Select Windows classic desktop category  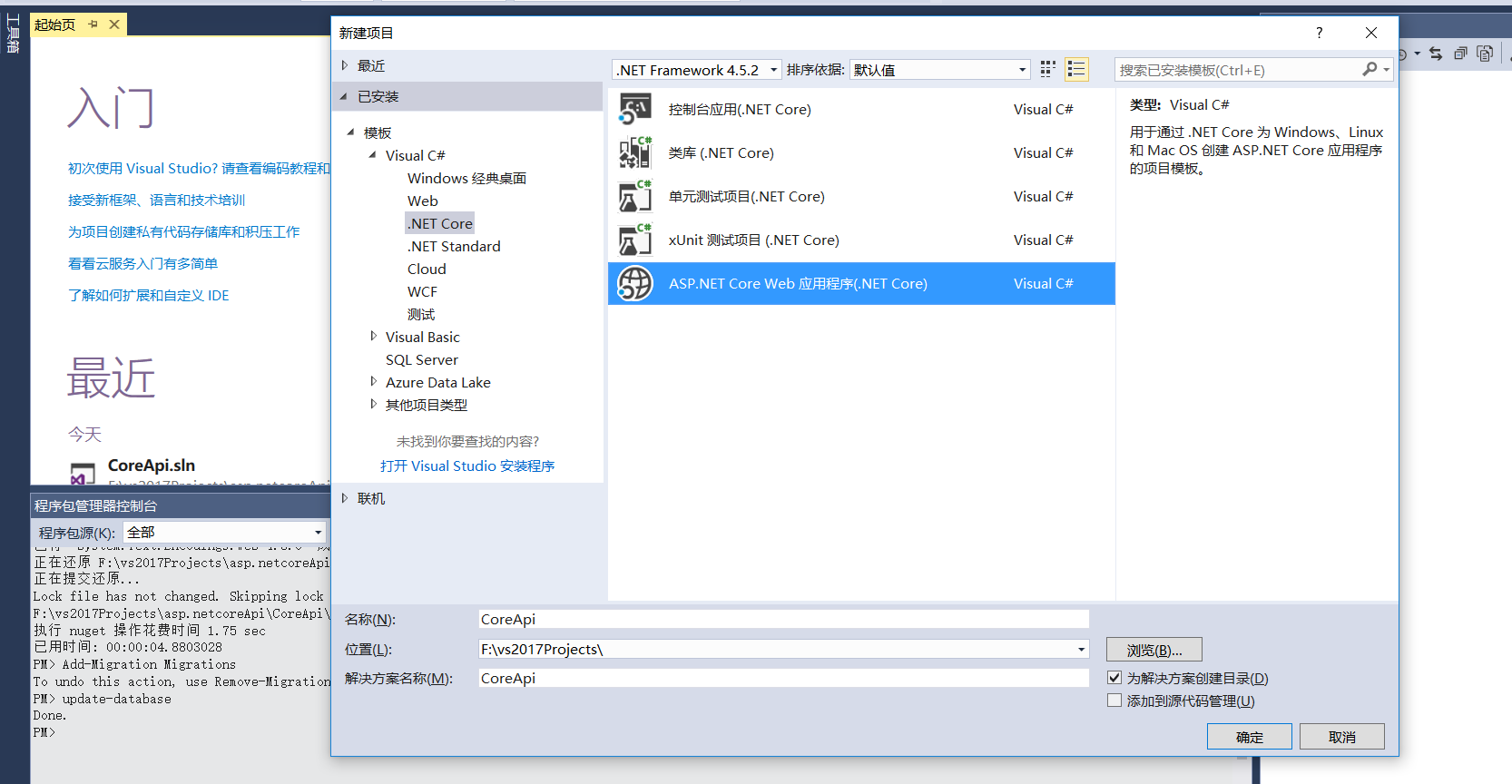pyautogui.click(x=466, y=178)
